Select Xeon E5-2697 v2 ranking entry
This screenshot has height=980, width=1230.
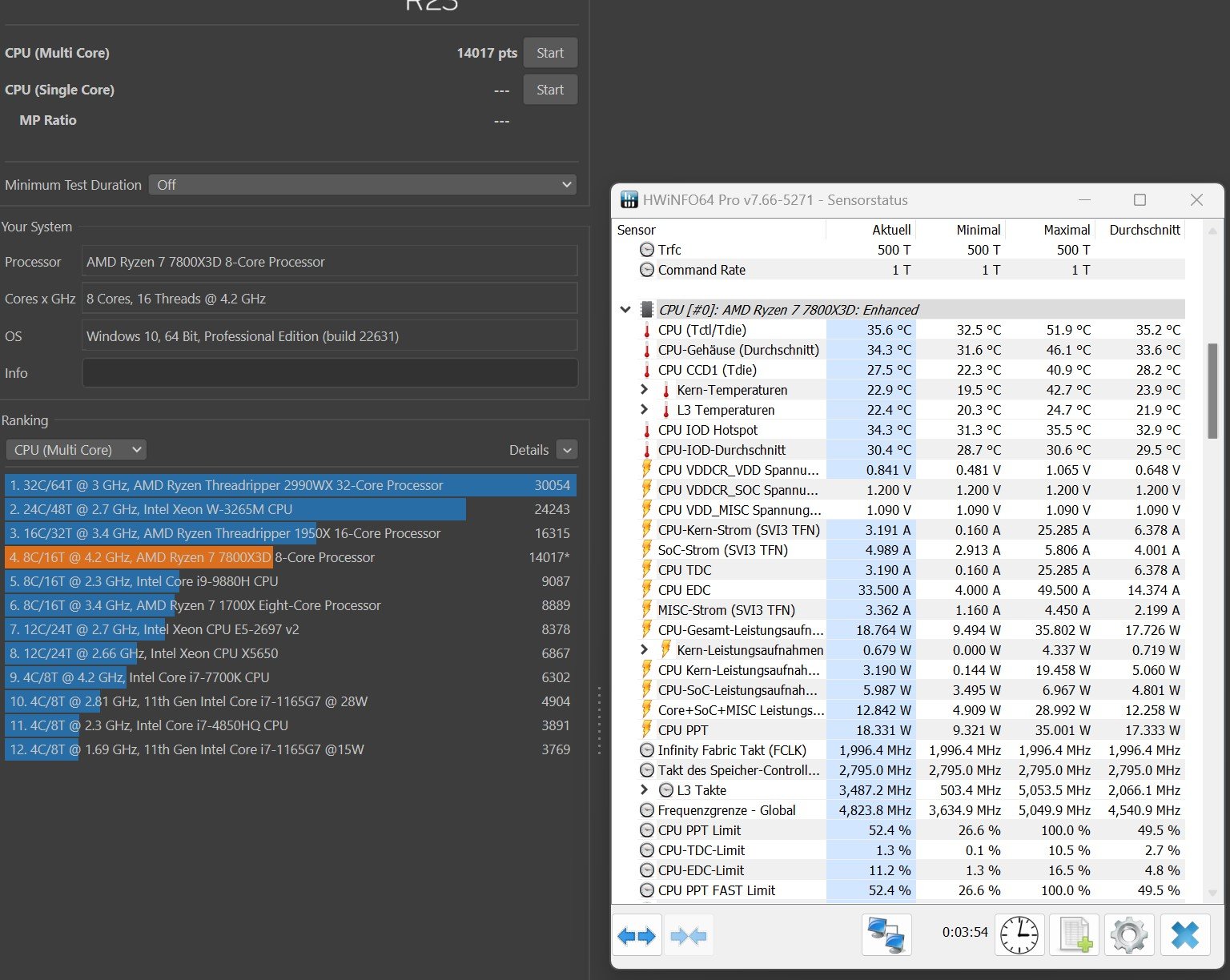pyautogui.click(x=290, y=629)
